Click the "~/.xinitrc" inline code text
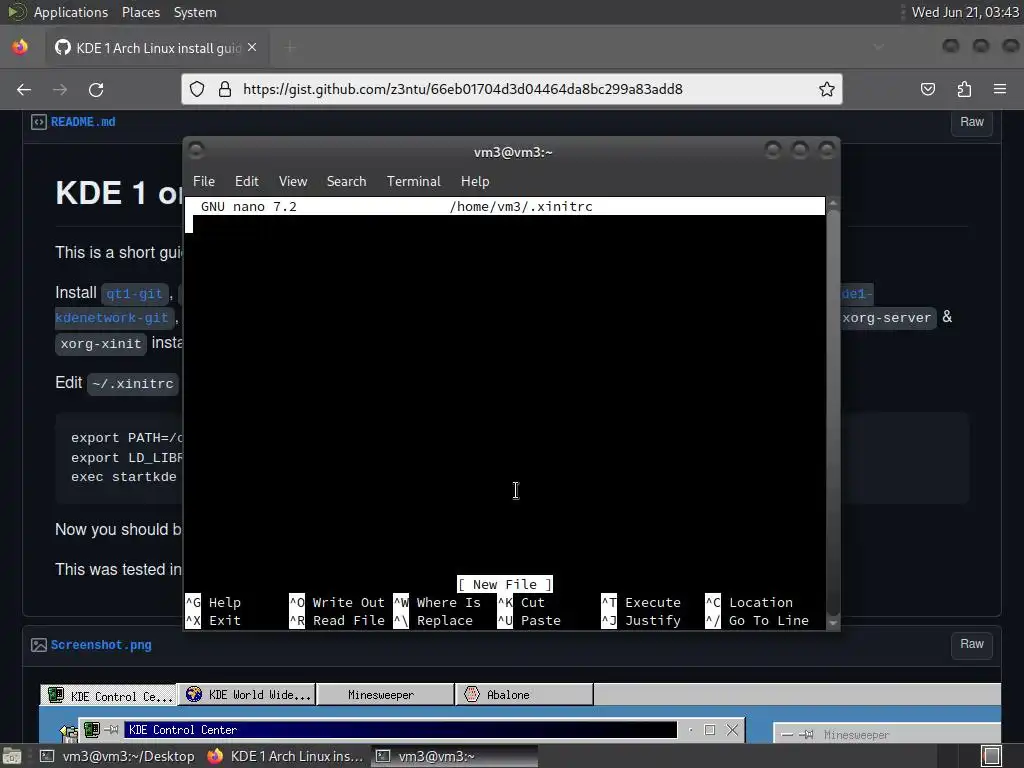 (x=133, y=383)
